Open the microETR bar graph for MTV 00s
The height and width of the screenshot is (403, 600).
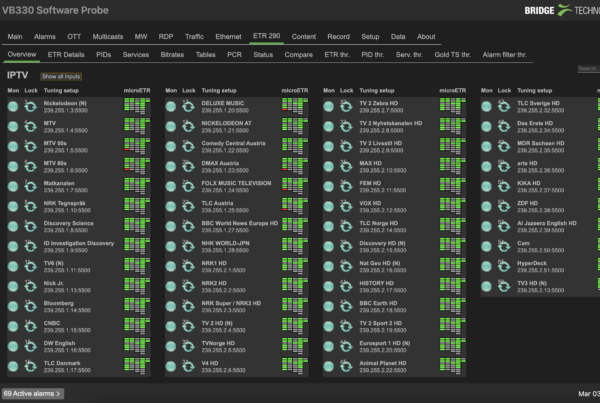click(137, 146)
